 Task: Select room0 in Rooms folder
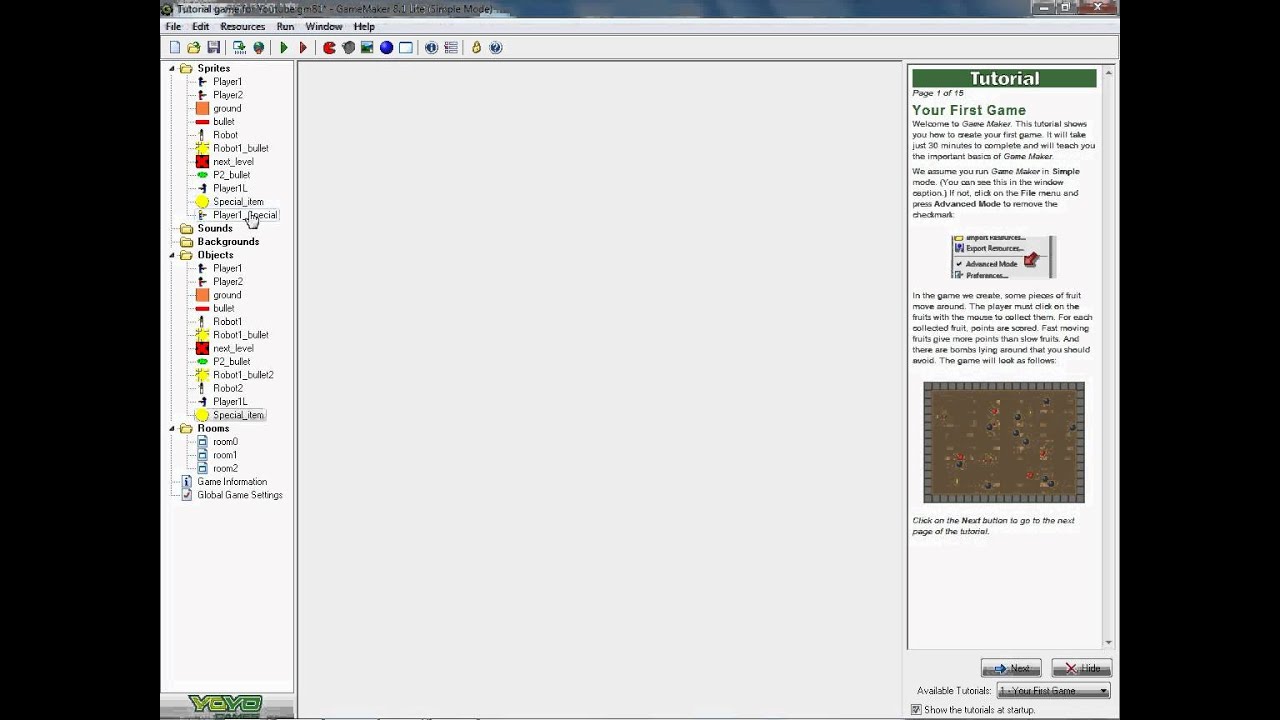[x=225, y=442]
